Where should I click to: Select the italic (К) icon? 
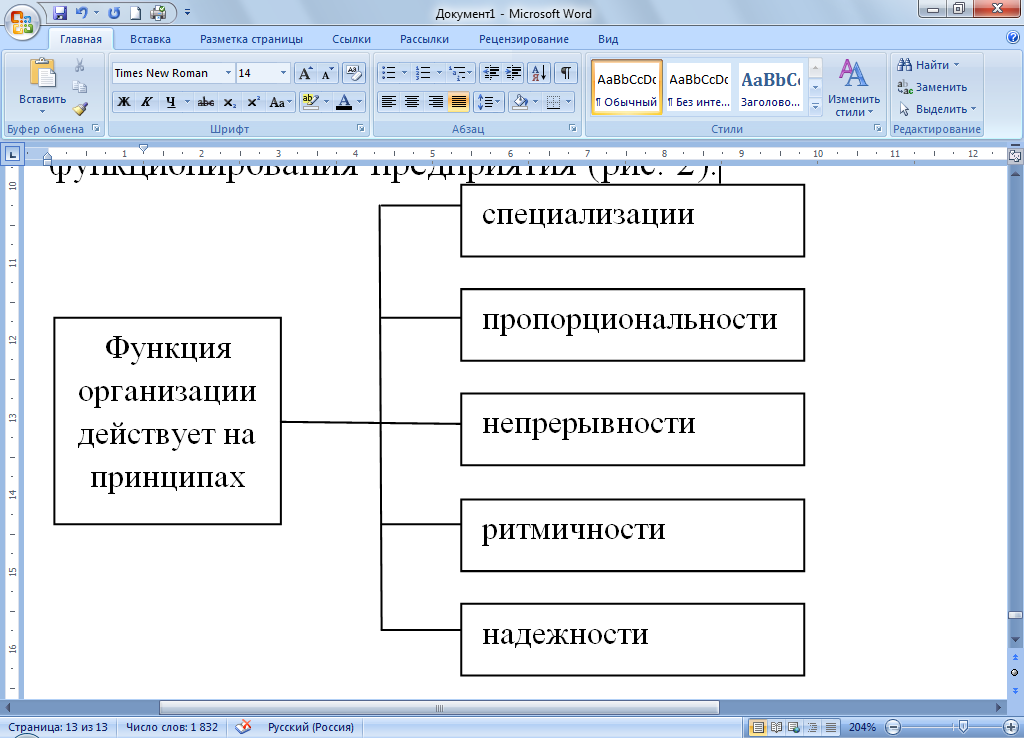(147, 100)
